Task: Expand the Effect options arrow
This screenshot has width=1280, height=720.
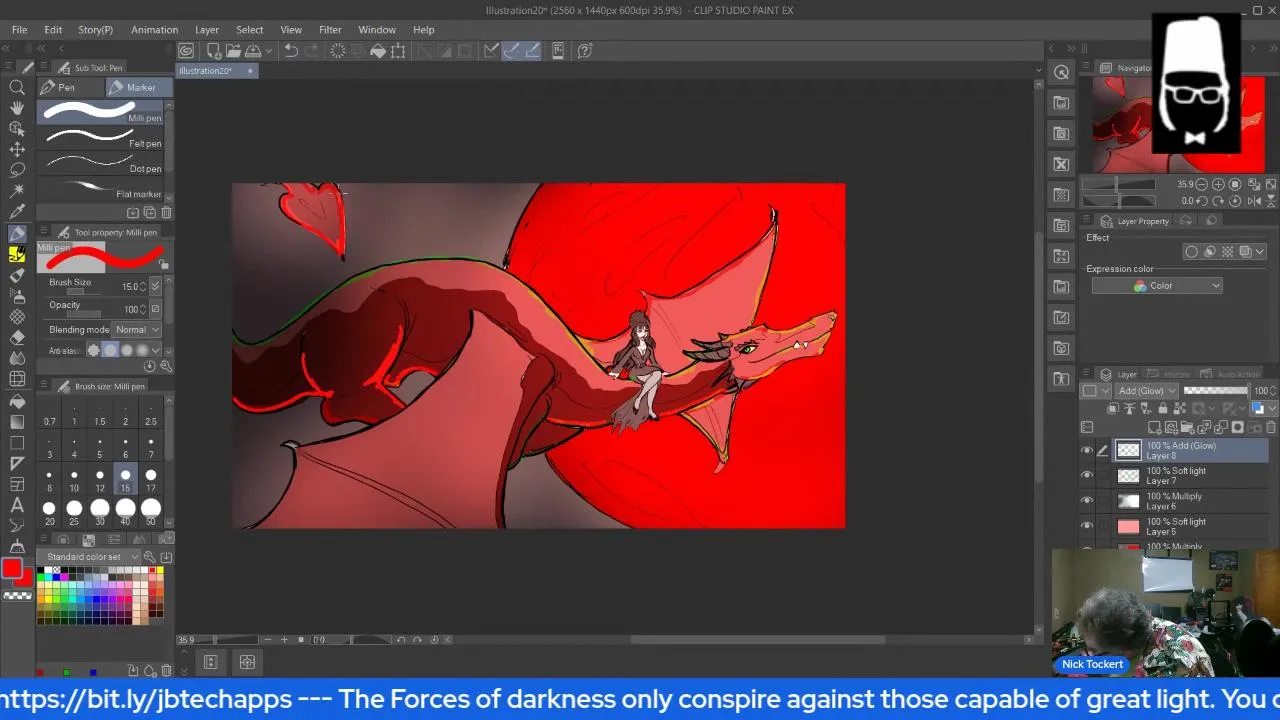Action: pos(1260,252)
